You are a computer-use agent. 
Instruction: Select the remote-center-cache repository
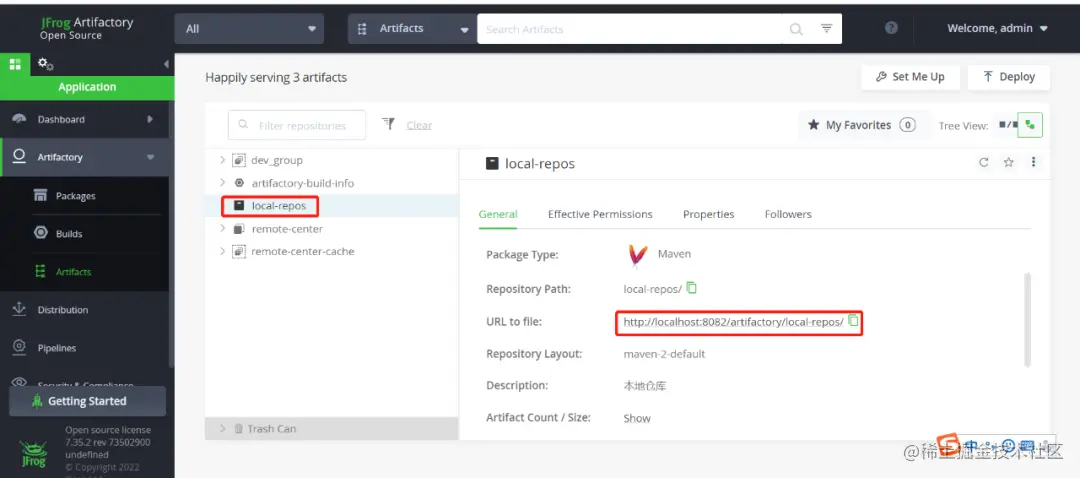tap(302, 251)
